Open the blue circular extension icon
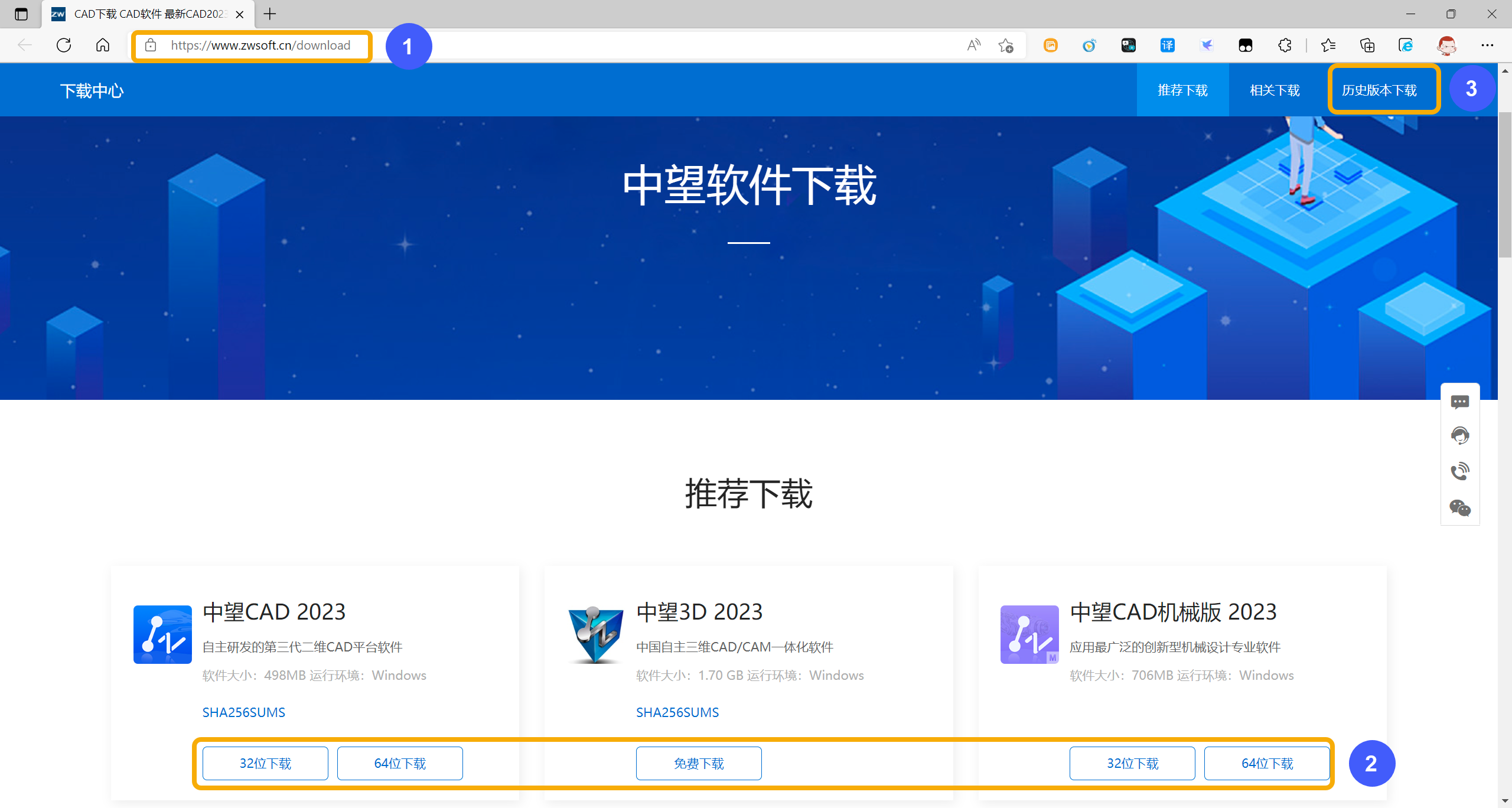Image resolution: width=1512 pixels, height=808 pixels. [x=1089, y=45]
